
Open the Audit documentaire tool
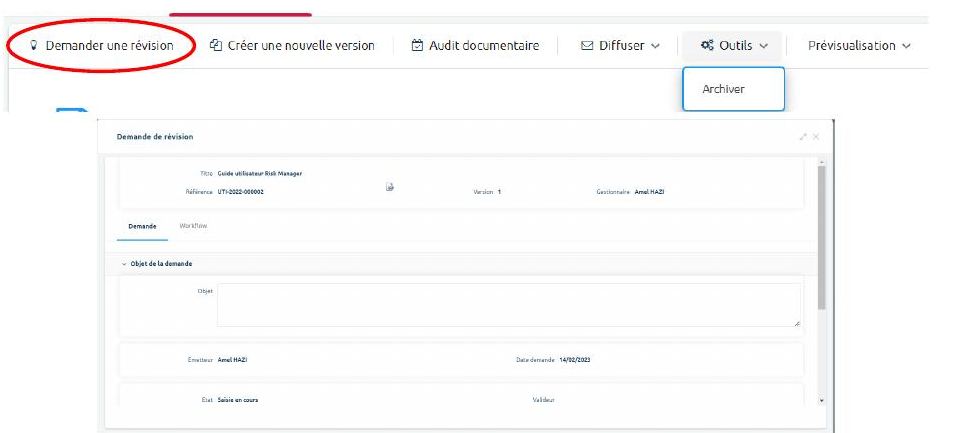[x=475, y=46]
